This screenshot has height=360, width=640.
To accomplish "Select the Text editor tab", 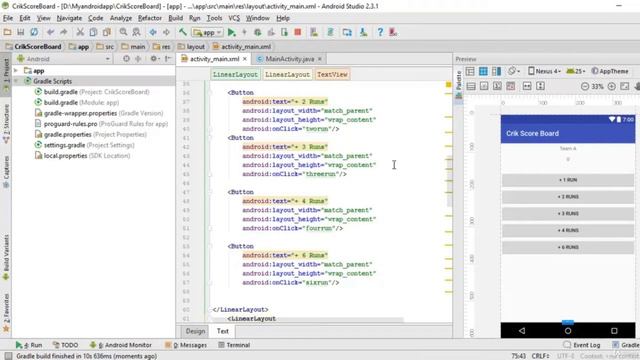I will tap(222, 331).
